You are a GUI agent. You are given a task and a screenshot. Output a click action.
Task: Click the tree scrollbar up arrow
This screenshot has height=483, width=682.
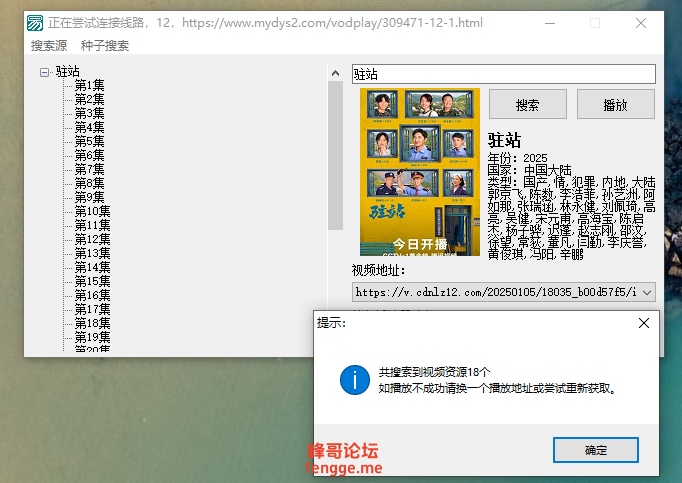tap(335, 73)
